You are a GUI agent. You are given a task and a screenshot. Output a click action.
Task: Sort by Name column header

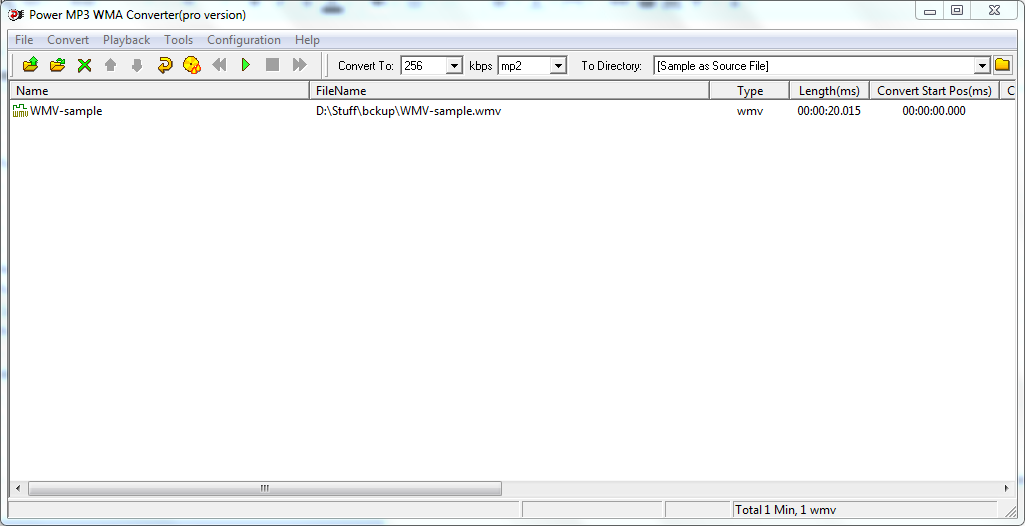coord(160,91)
